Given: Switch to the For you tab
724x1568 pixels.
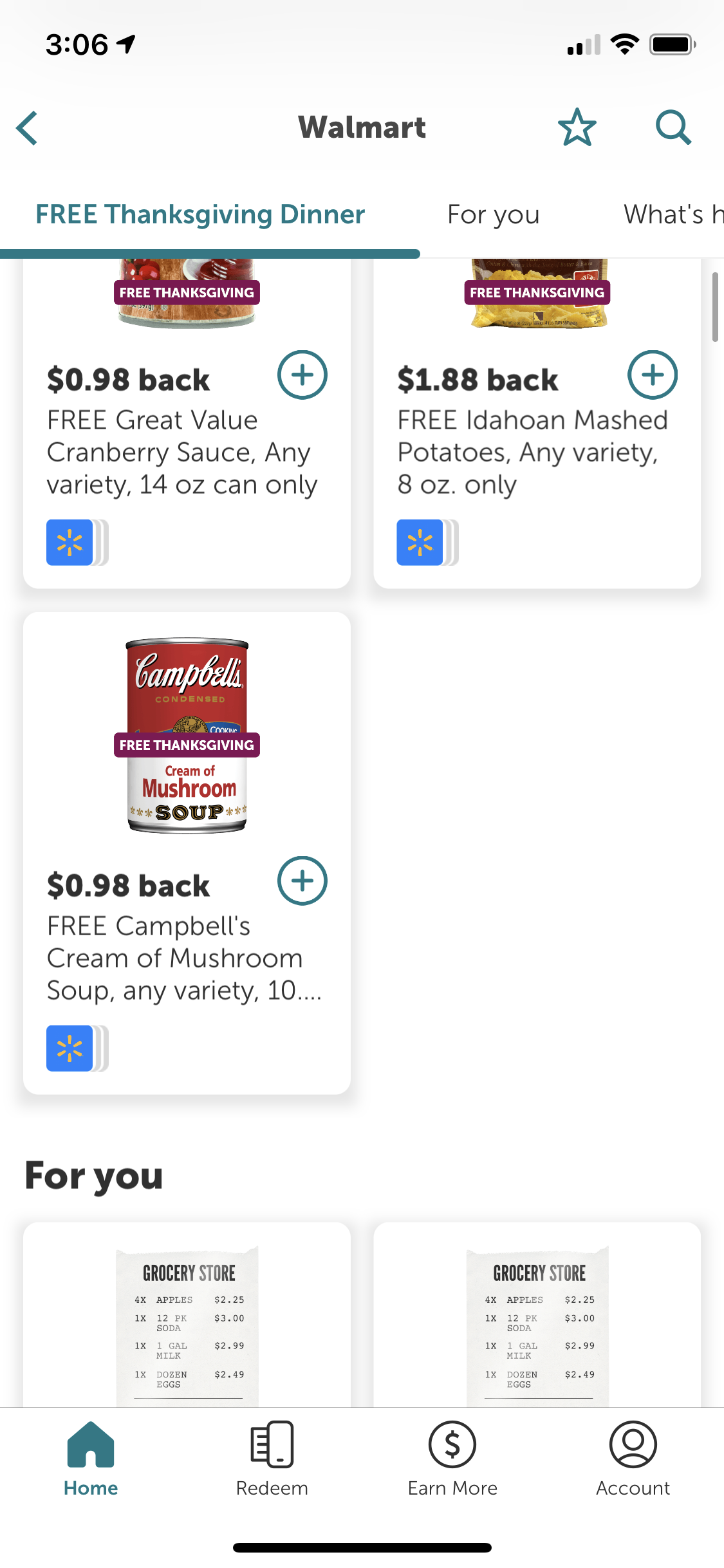Looking at the screenshot, I should [493, 214].
